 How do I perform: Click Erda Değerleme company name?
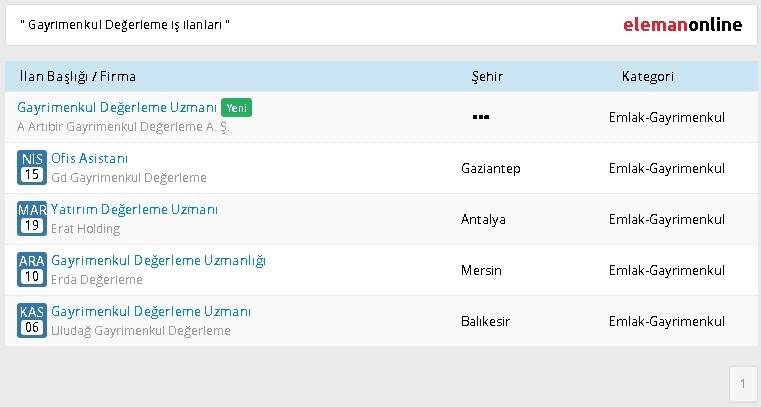97,280
